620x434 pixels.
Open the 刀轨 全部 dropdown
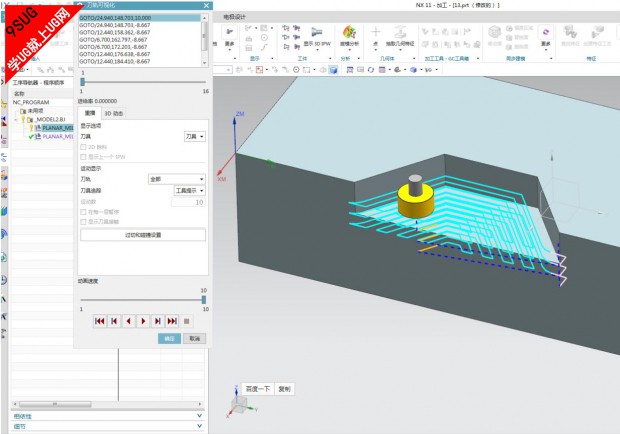pos(177,179)
